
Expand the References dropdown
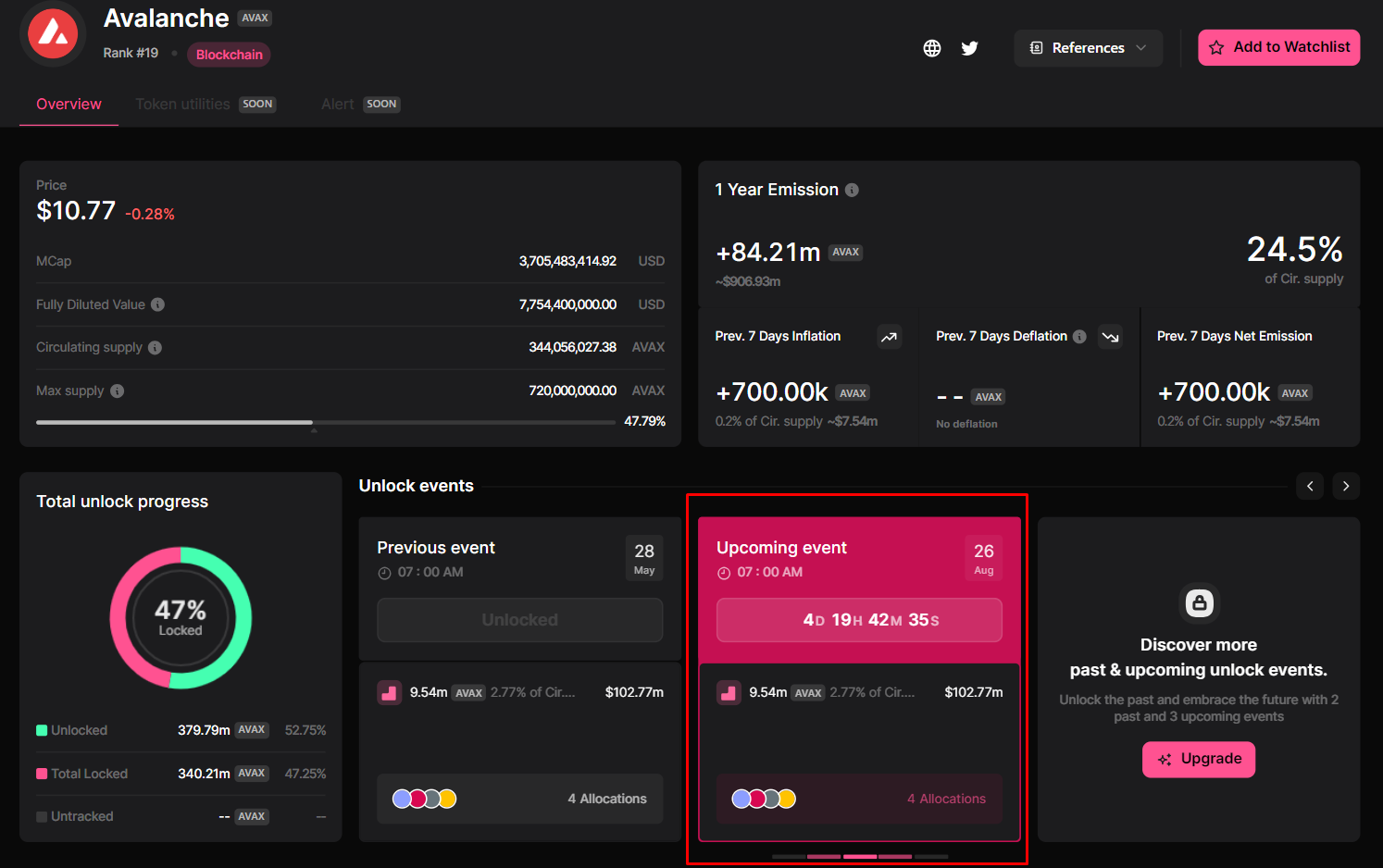coord(1089,48)
